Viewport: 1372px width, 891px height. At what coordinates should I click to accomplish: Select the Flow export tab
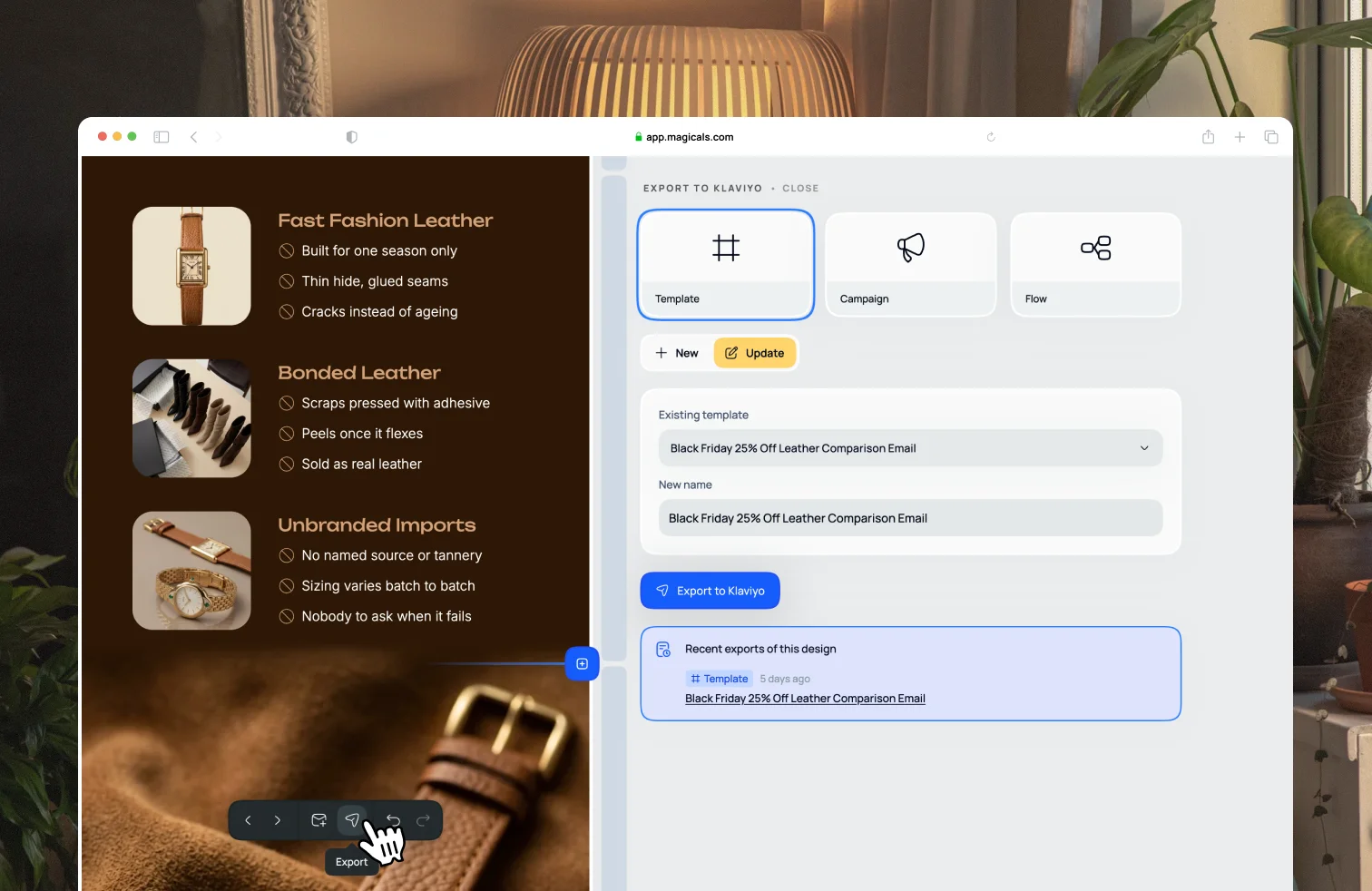[1096, 265]
